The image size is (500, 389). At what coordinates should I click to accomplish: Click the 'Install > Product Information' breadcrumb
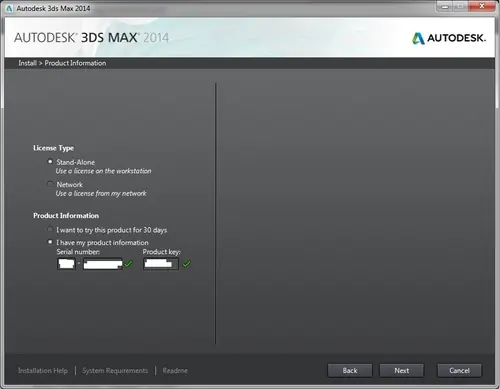tap(62, 63)
